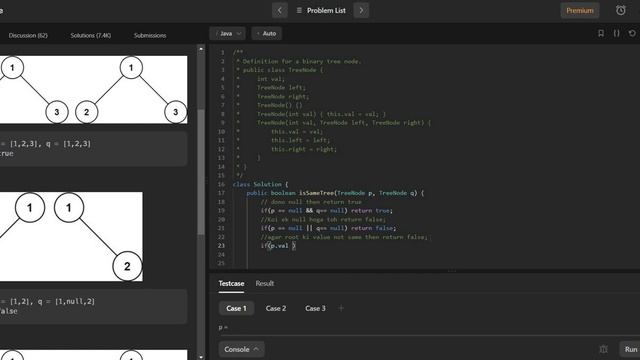640x360 pixels.
Task: Click line 19 return true statement
Action: 372,211
